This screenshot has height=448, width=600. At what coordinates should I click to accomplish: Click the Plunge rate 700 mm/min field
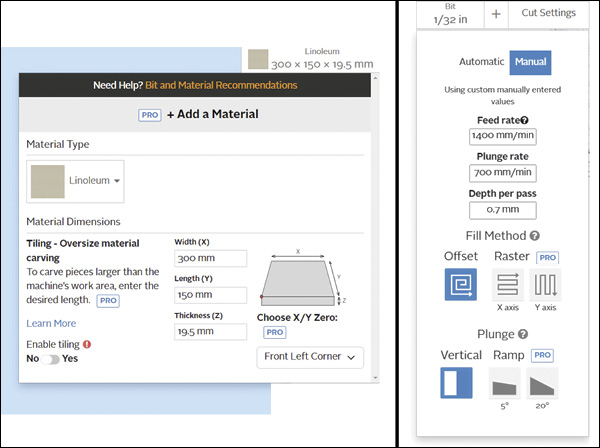click(x=503, y=173)
